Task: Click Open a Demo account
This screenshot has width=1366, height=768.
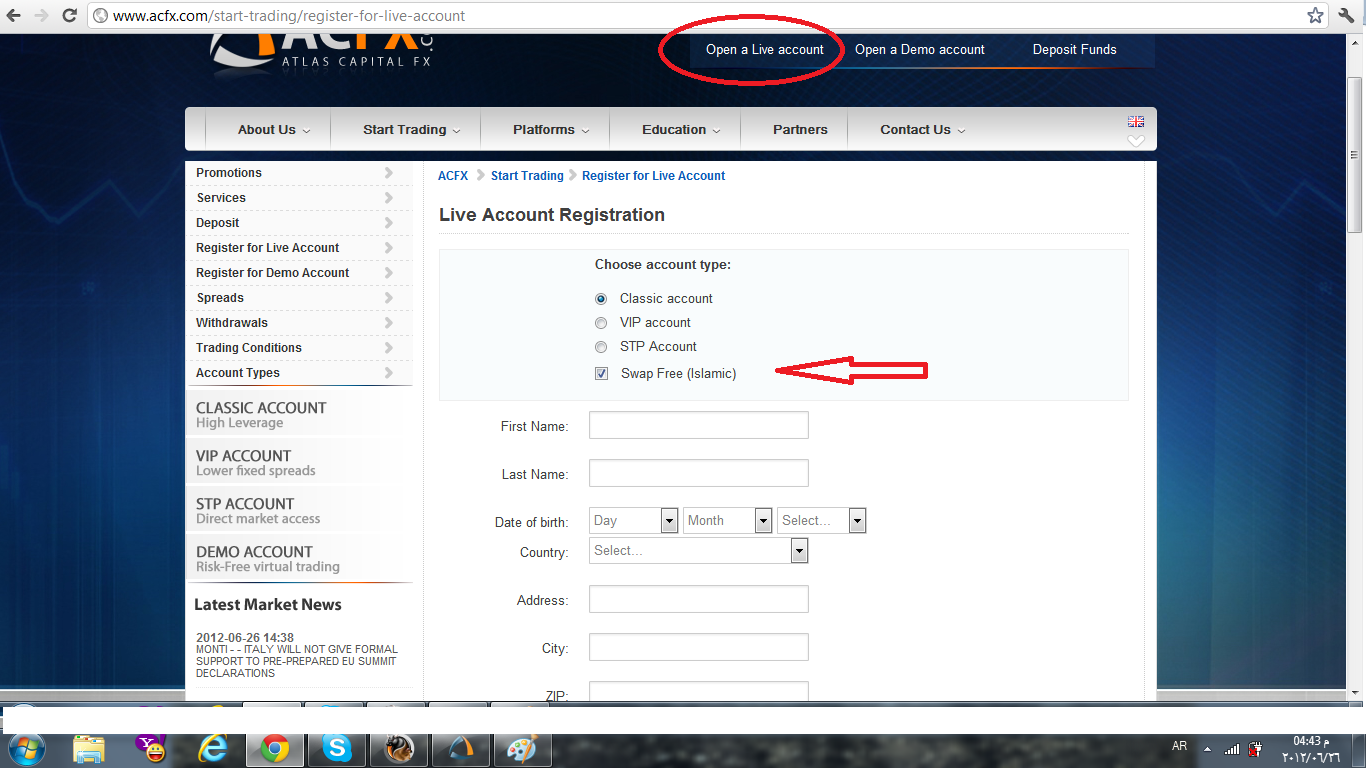Action: click(920, 50)
